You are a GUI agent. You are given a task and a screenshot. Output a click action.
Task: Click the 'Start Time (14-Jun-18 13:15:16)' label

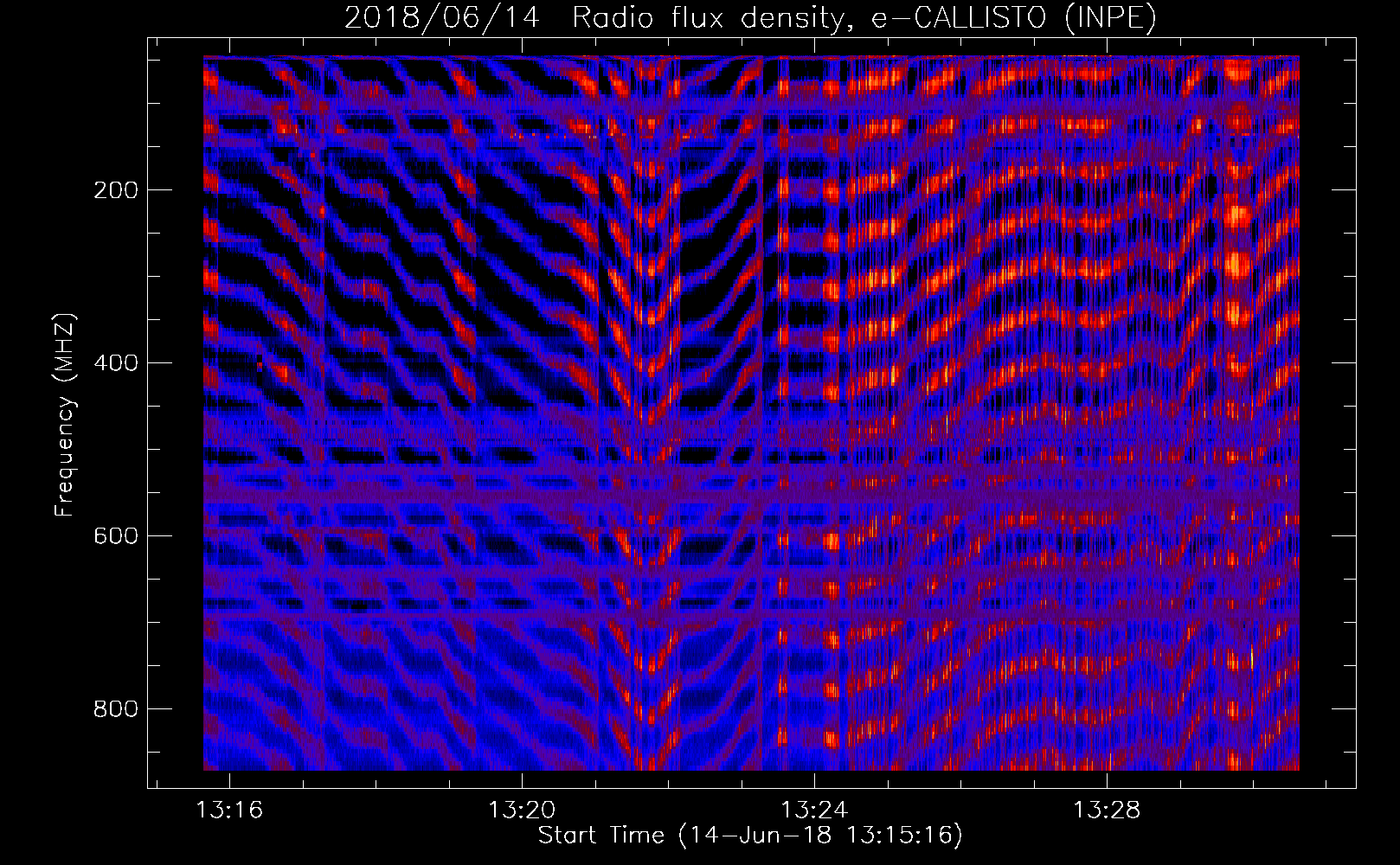pyautogui.click(x=750, y=836)
